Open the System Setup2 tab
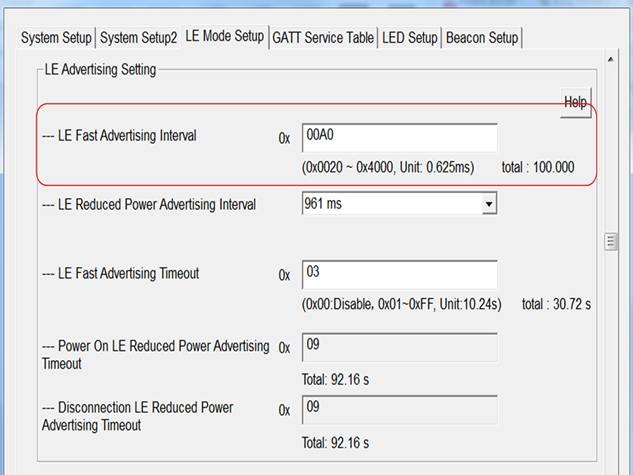The width and height of the screenshot is (633, 475). [138, 38]
